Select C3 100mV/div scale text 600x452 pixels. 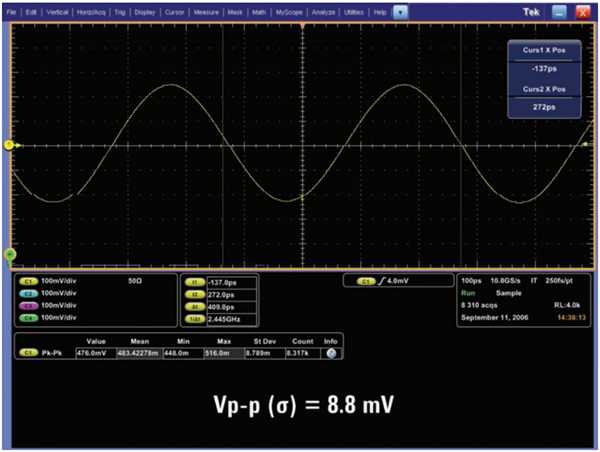point(59,305)
